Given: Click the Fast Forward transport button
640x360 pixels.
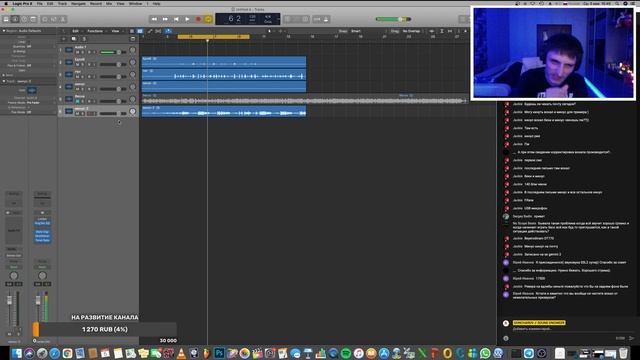Looking at the screenshot, I should (165, 19).
